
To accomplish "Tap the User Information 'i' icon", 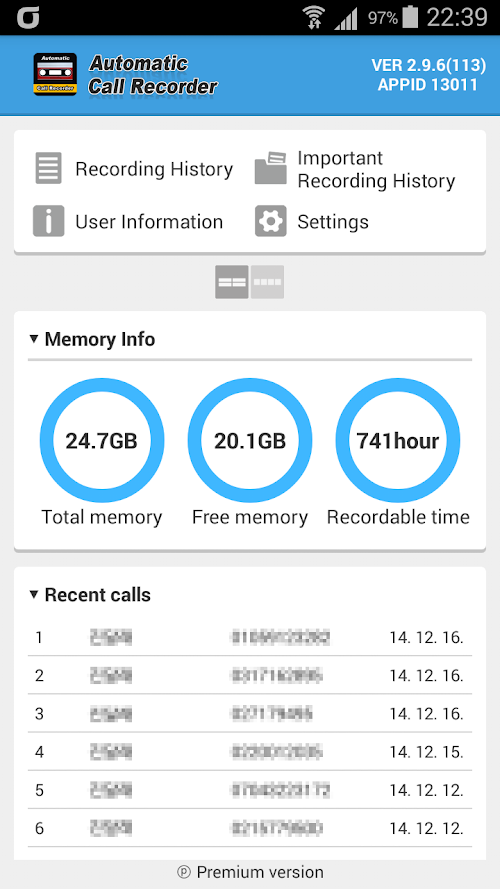I will click(48, 221).
